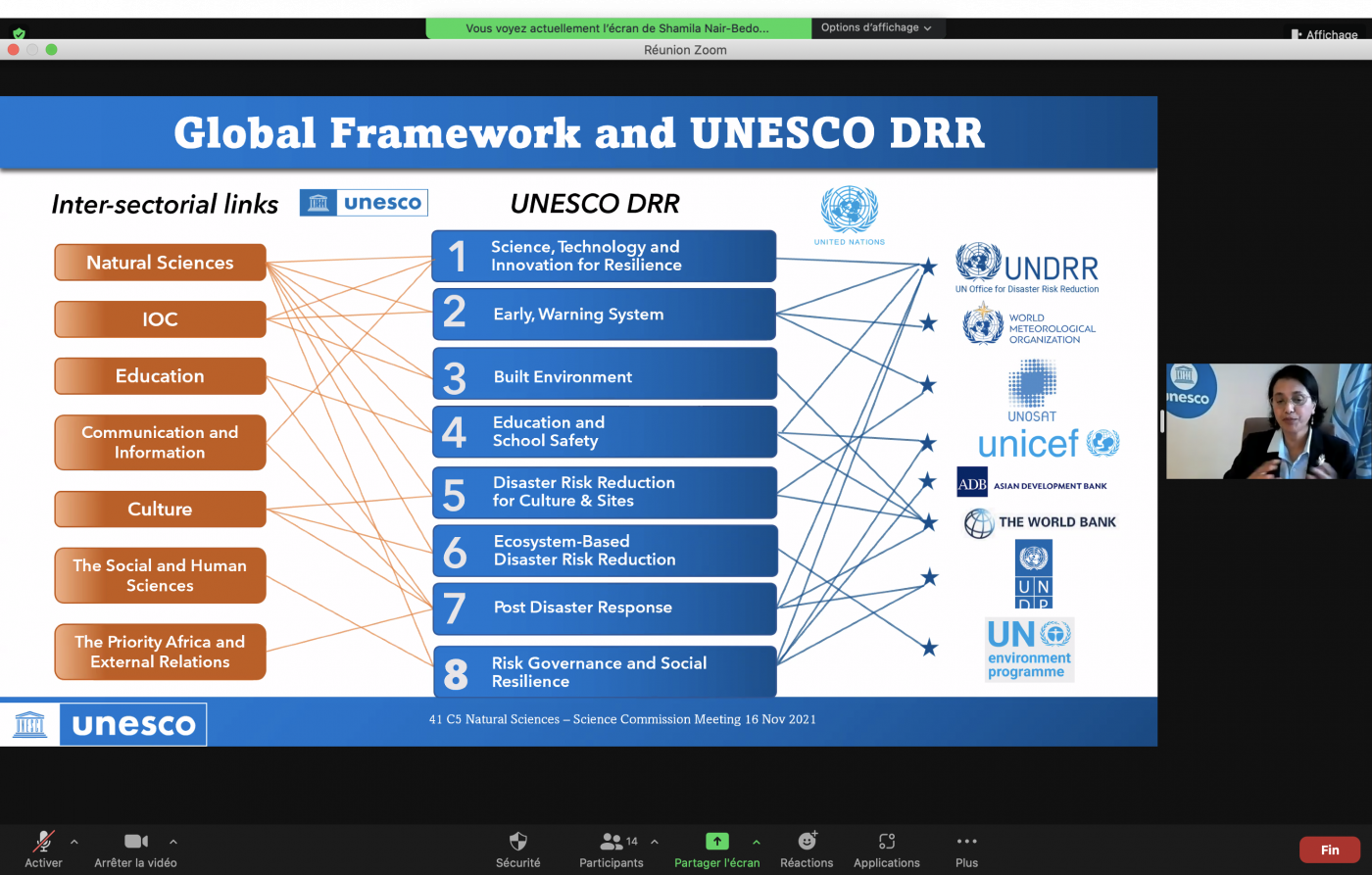Unmute microphone using the Activer icon
This screenshot has height=875, width=1372.
[43, 842]
